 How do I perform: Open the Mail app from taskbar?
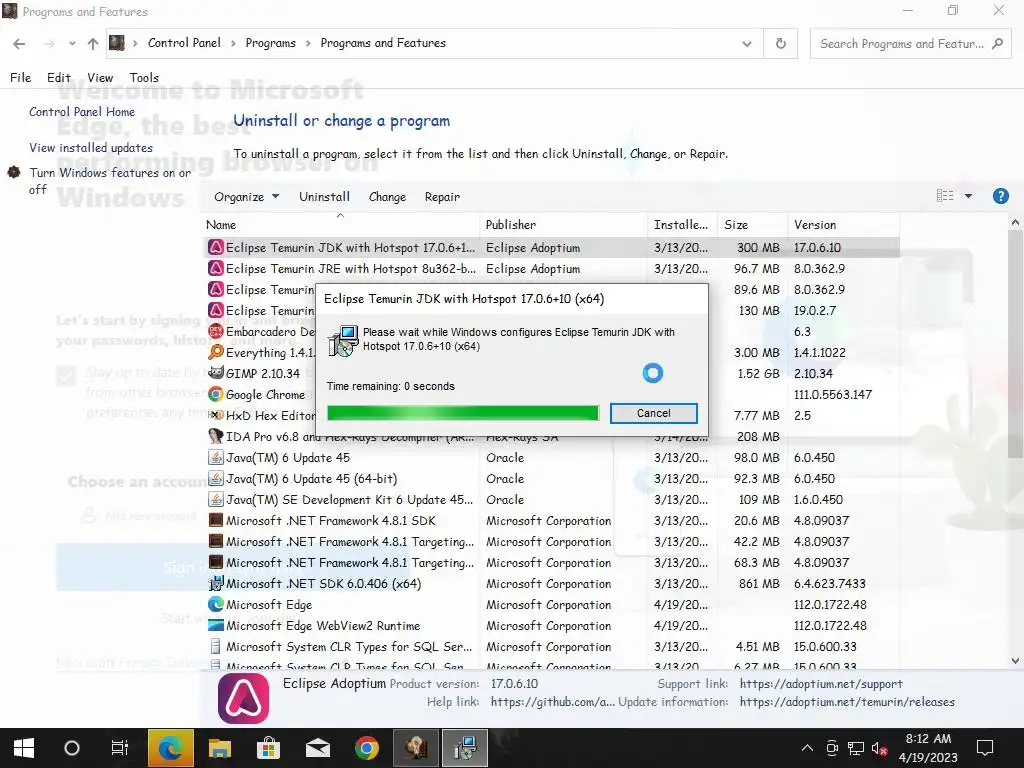pyautogui.click(x=317, y=748)
